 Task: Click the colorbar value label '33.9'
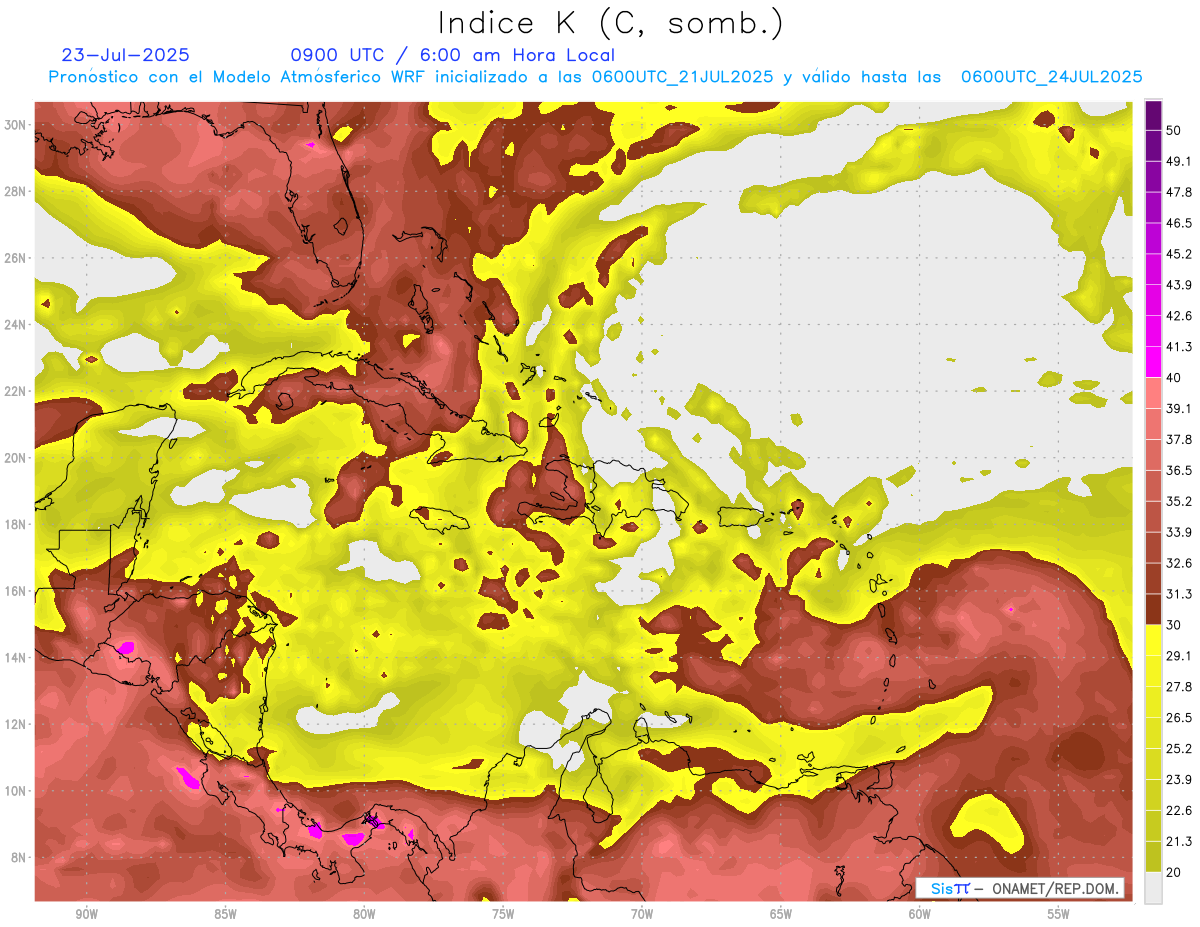(x=1179, y=532)
